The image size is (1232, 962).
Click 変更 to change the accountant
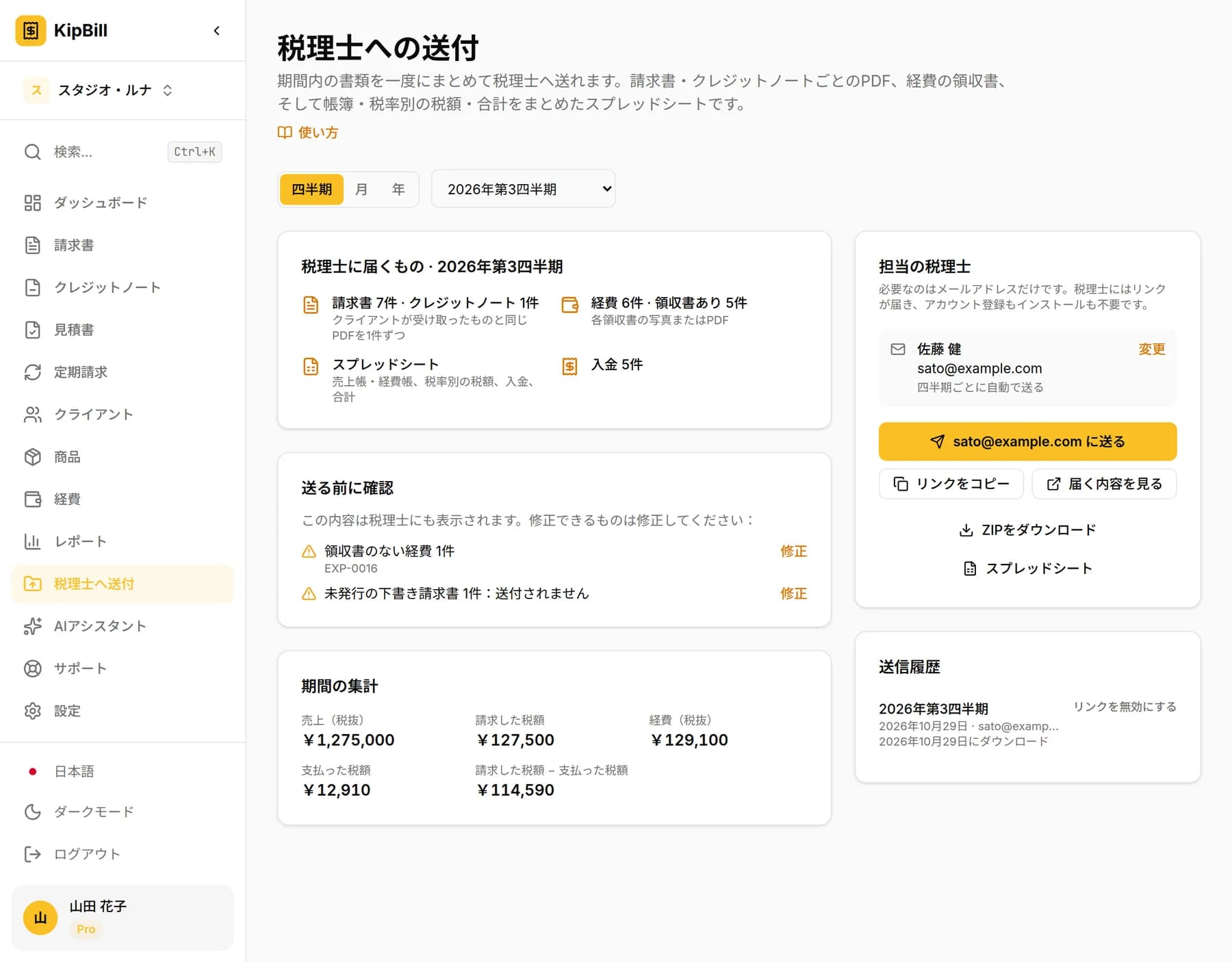click(x=1151, y=350)
